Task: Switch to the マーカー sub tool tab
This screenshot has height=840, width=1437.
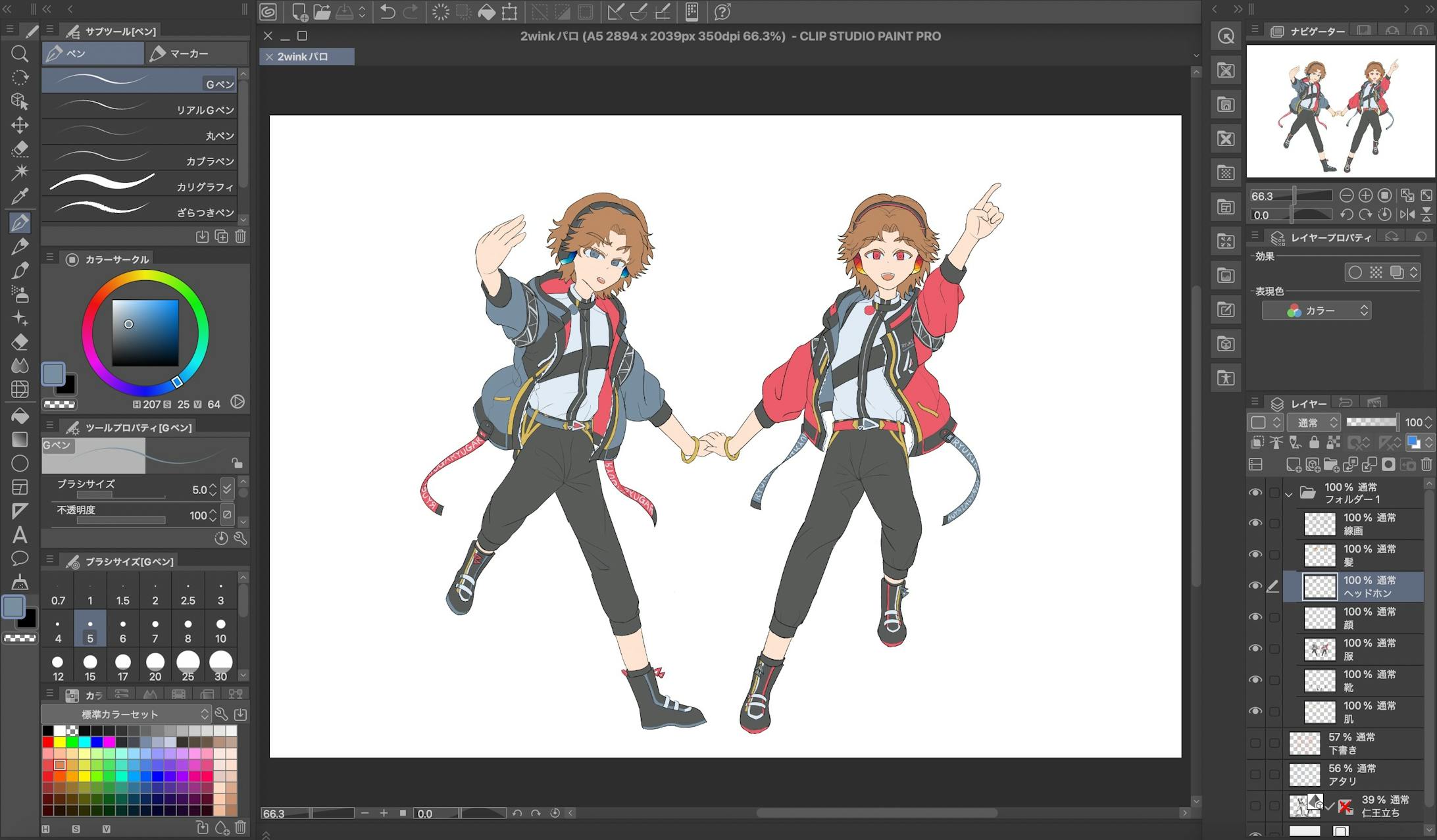Action: [x=189, y=53]
